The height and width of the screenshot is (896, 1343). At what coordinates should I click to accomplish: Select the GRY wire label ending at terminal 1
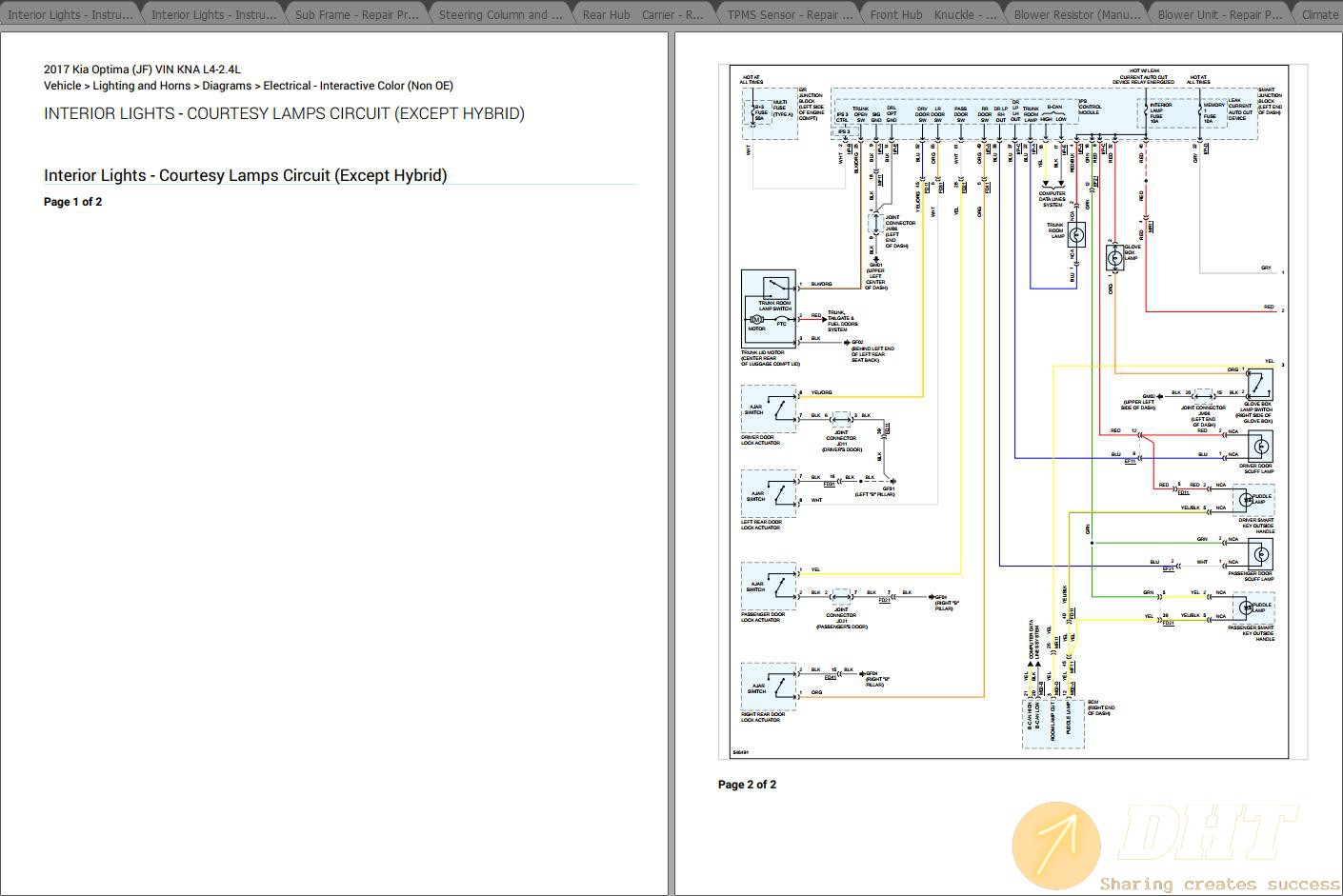coord(1267,269)
